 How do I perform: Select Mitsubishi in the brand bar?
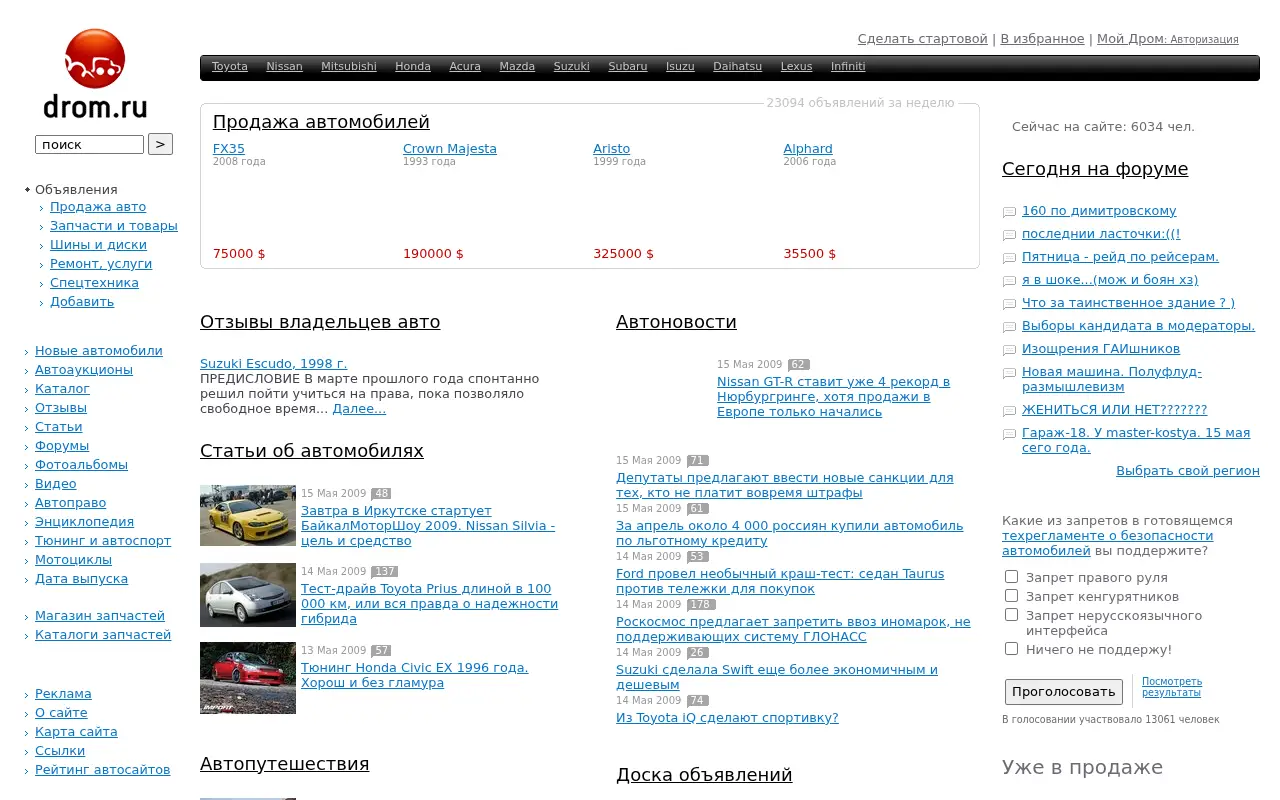tap(349, 67)
